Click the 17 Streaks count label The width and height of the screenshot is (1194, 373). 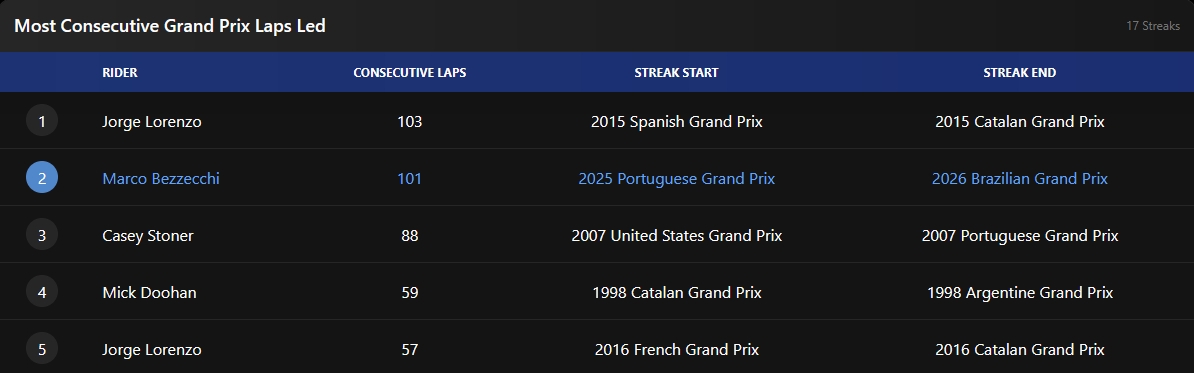click(x=1153, y=26)
